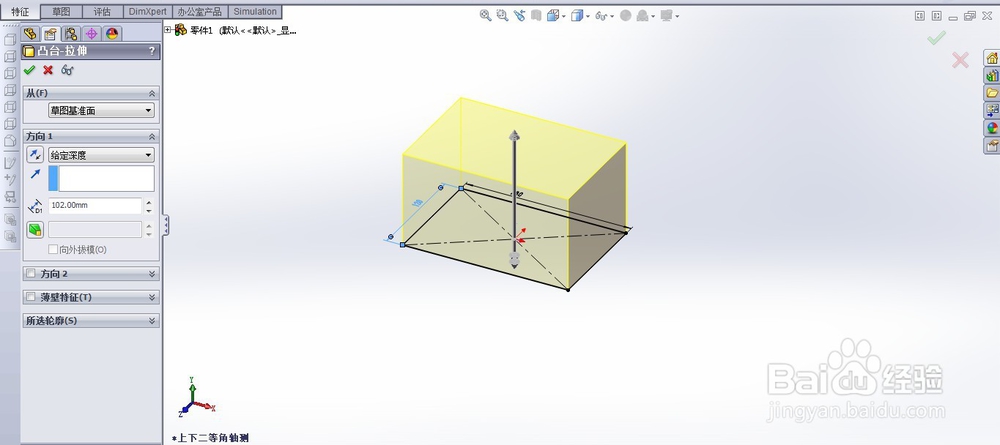Click the 102.00mm depth input field
The image size is (1000, 445).
coord(95,205)
